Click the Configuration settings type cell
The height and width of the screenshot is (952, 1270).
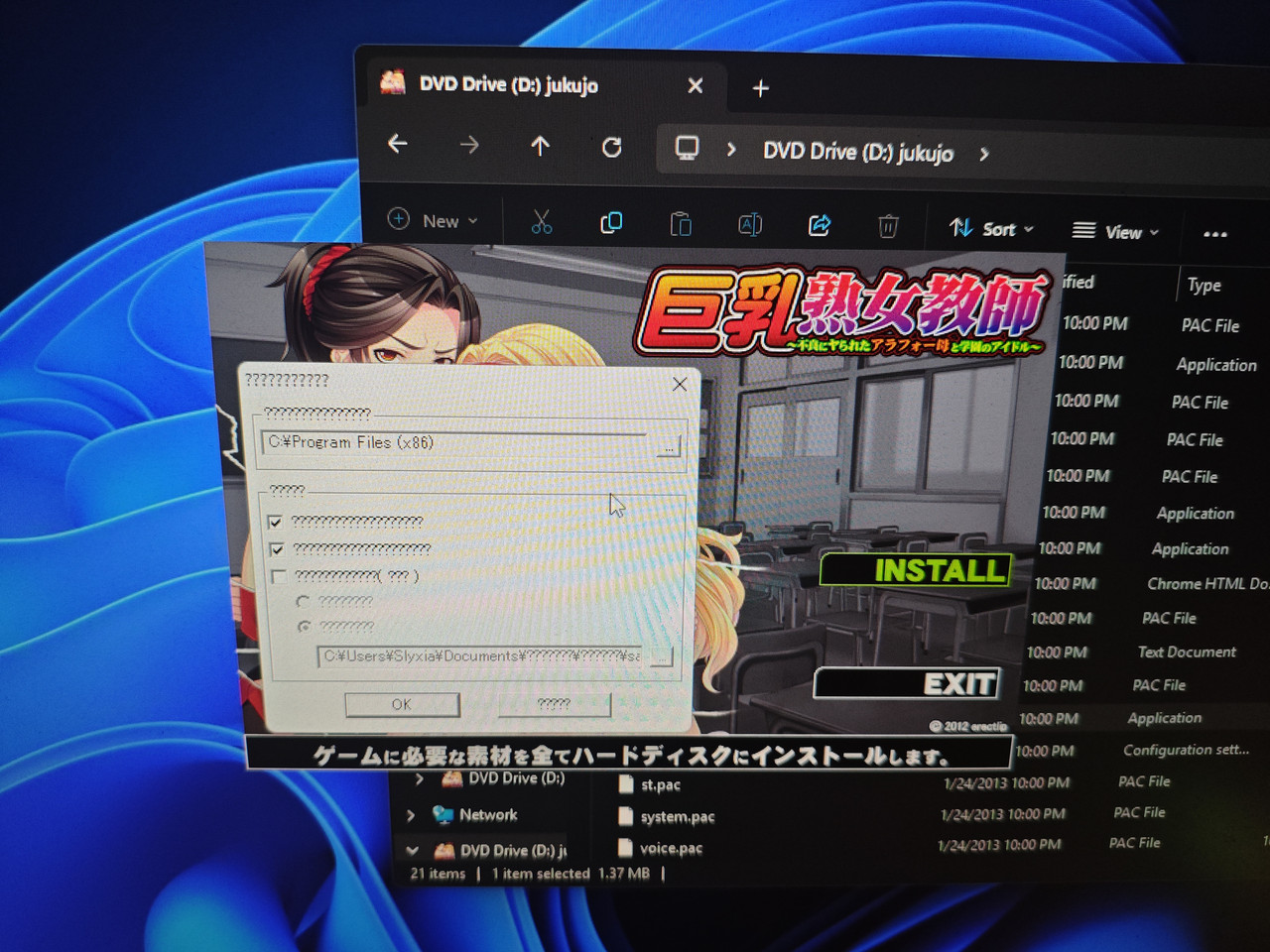point(1187,751)
